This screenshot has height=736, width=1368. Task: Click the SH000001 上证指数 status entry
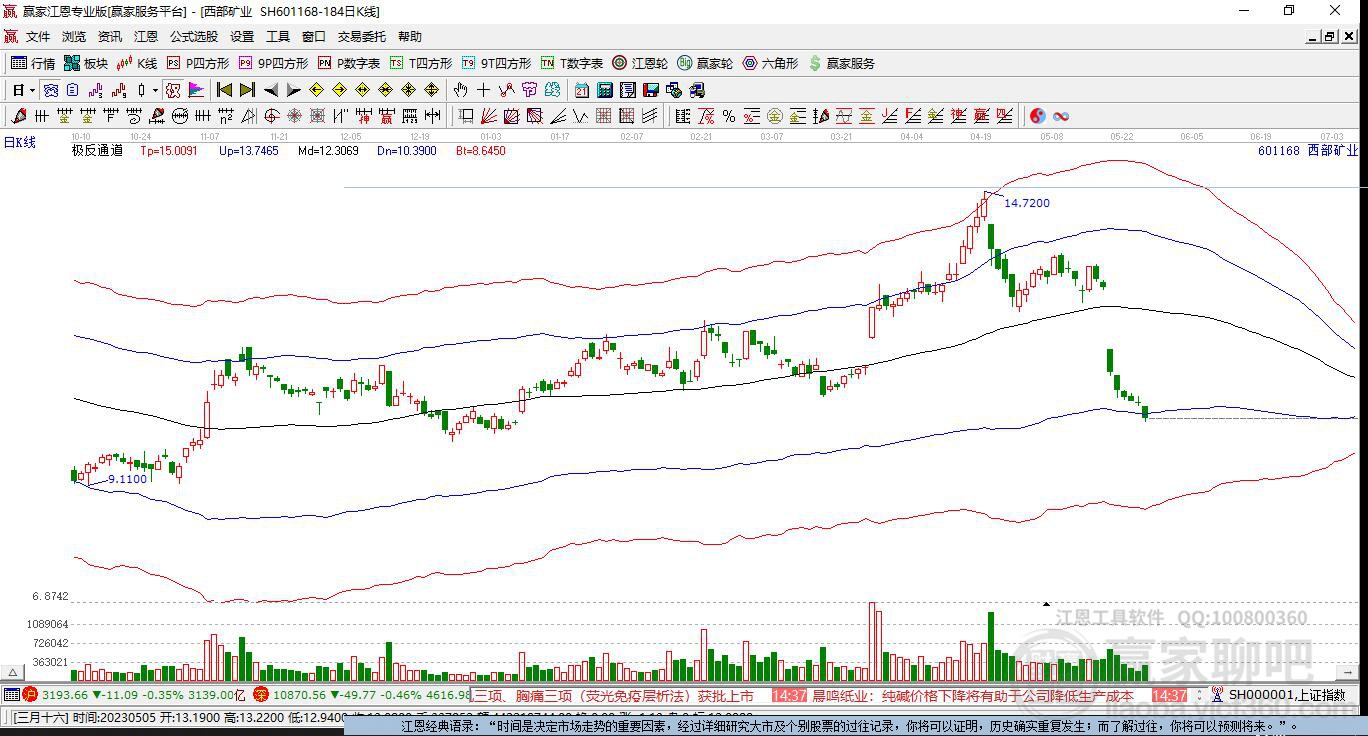click(1287, 695)
